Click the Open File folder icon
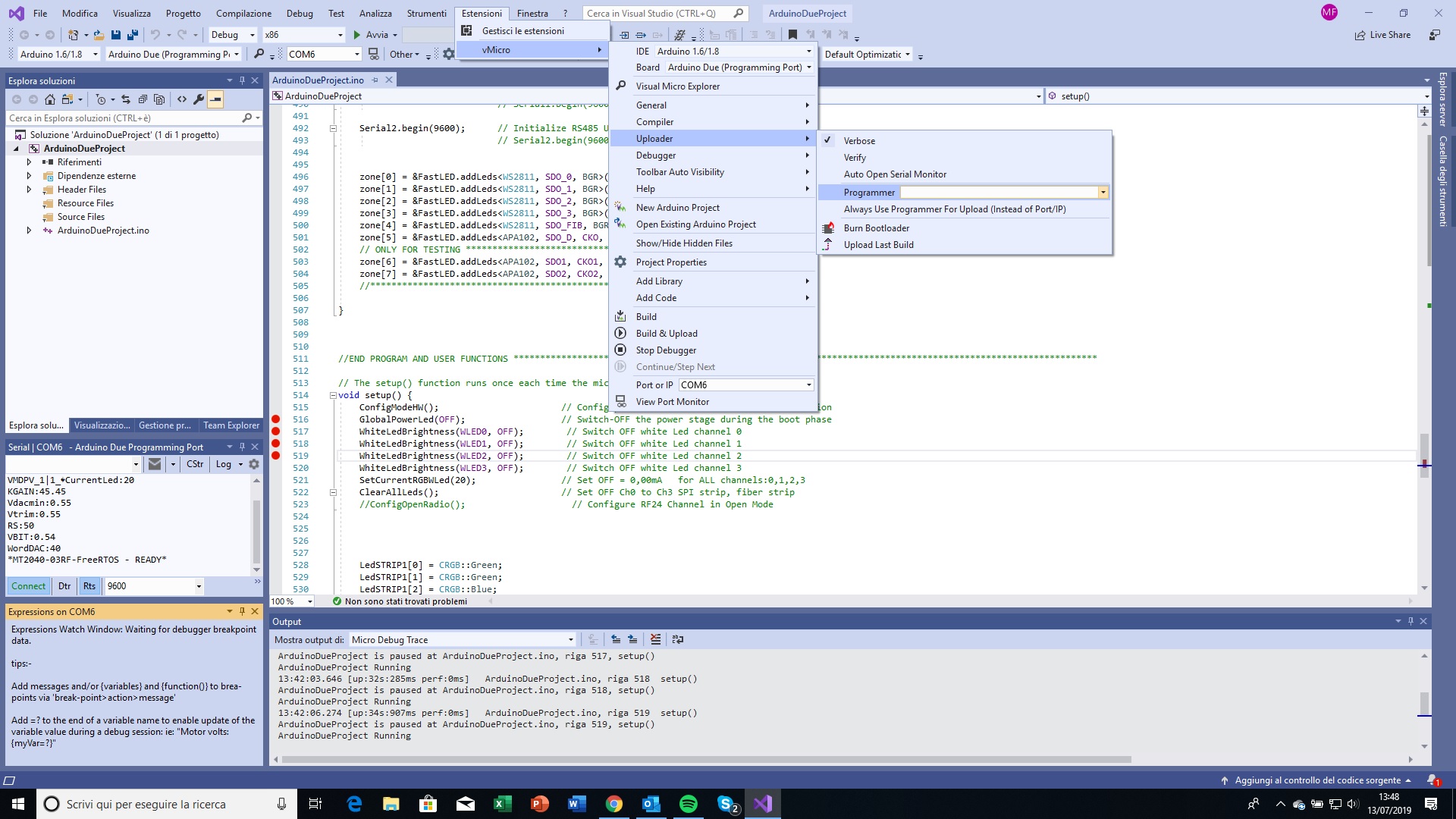 pos(99,35)
